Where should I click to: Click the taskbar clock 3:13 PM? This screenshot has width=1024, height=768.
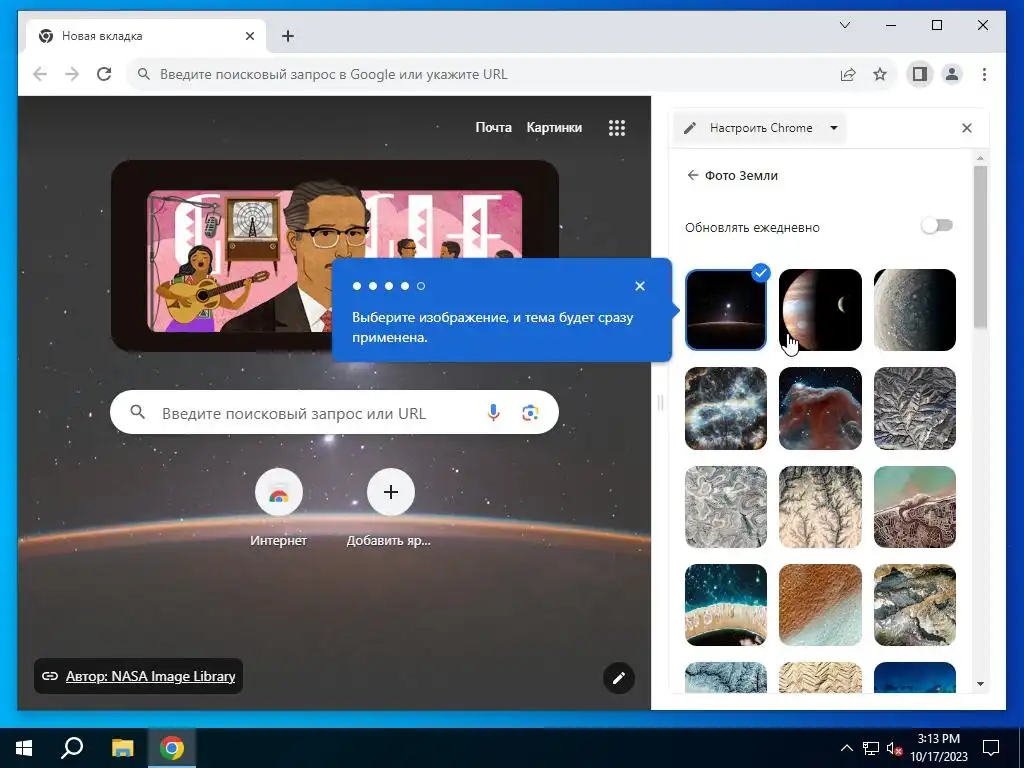click(x=938, y=748)
